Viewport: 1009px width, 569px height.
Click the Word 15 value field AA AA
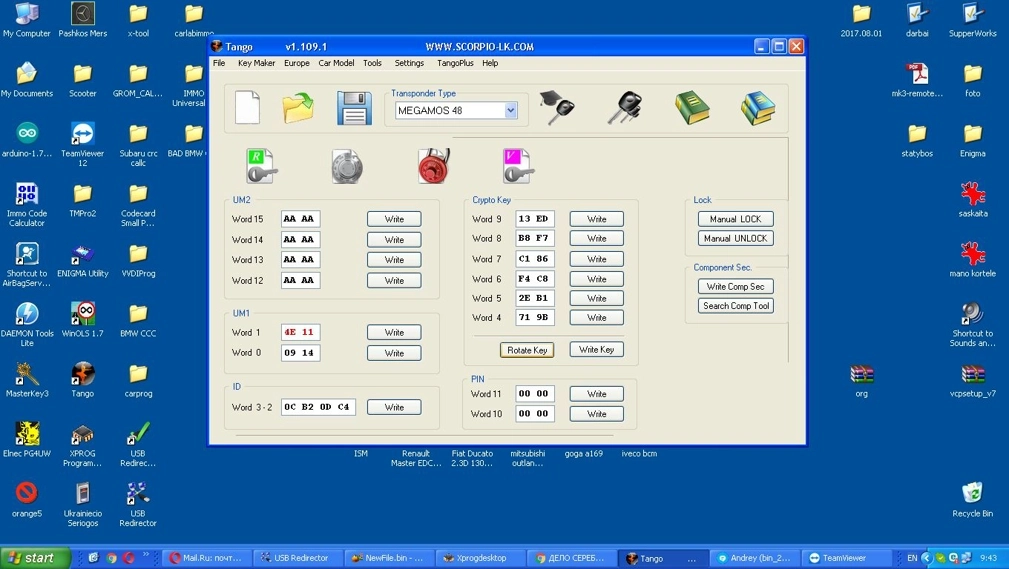(x=301, y=219)
